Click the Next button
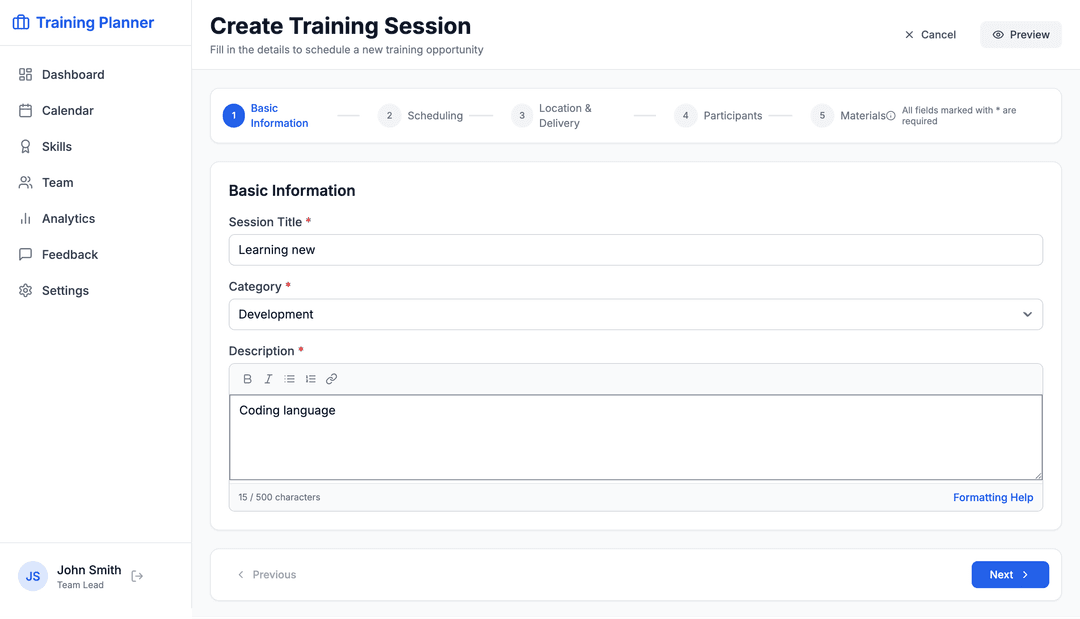The image size is (1080, 619). click(x=1010, y=574)
